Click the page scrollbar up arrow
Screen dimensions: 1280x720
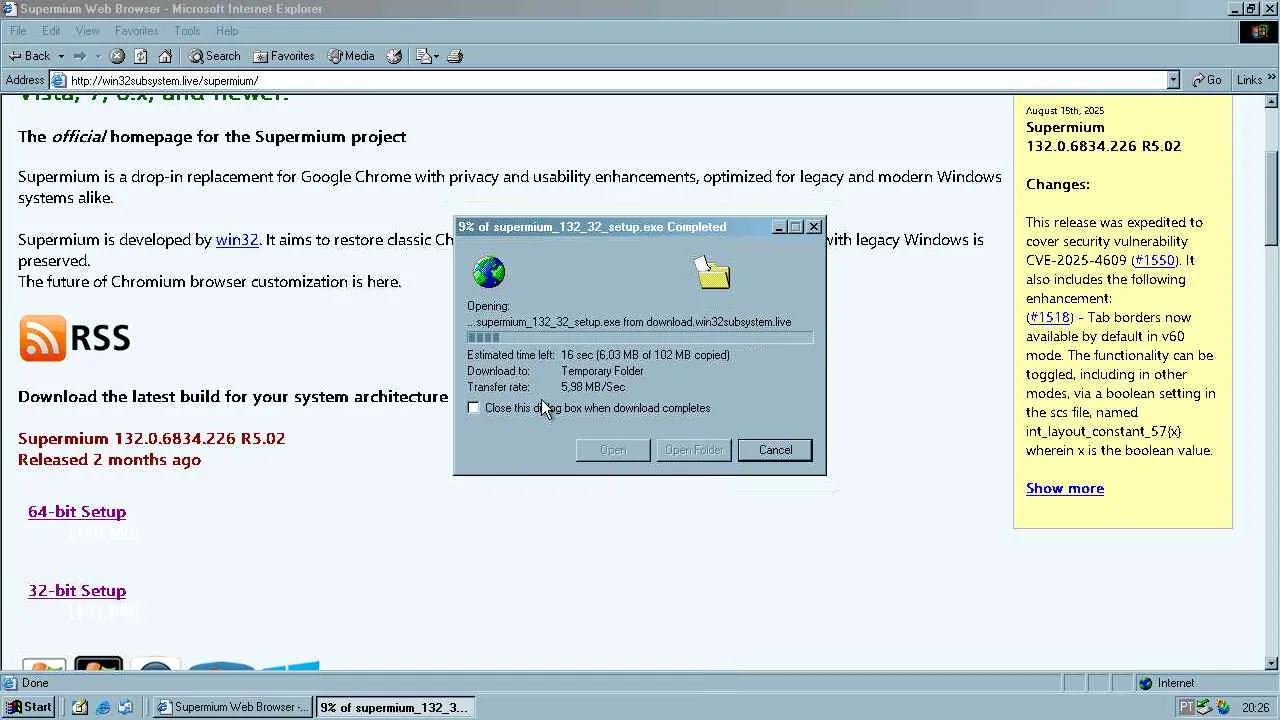tap(1272, 101)
